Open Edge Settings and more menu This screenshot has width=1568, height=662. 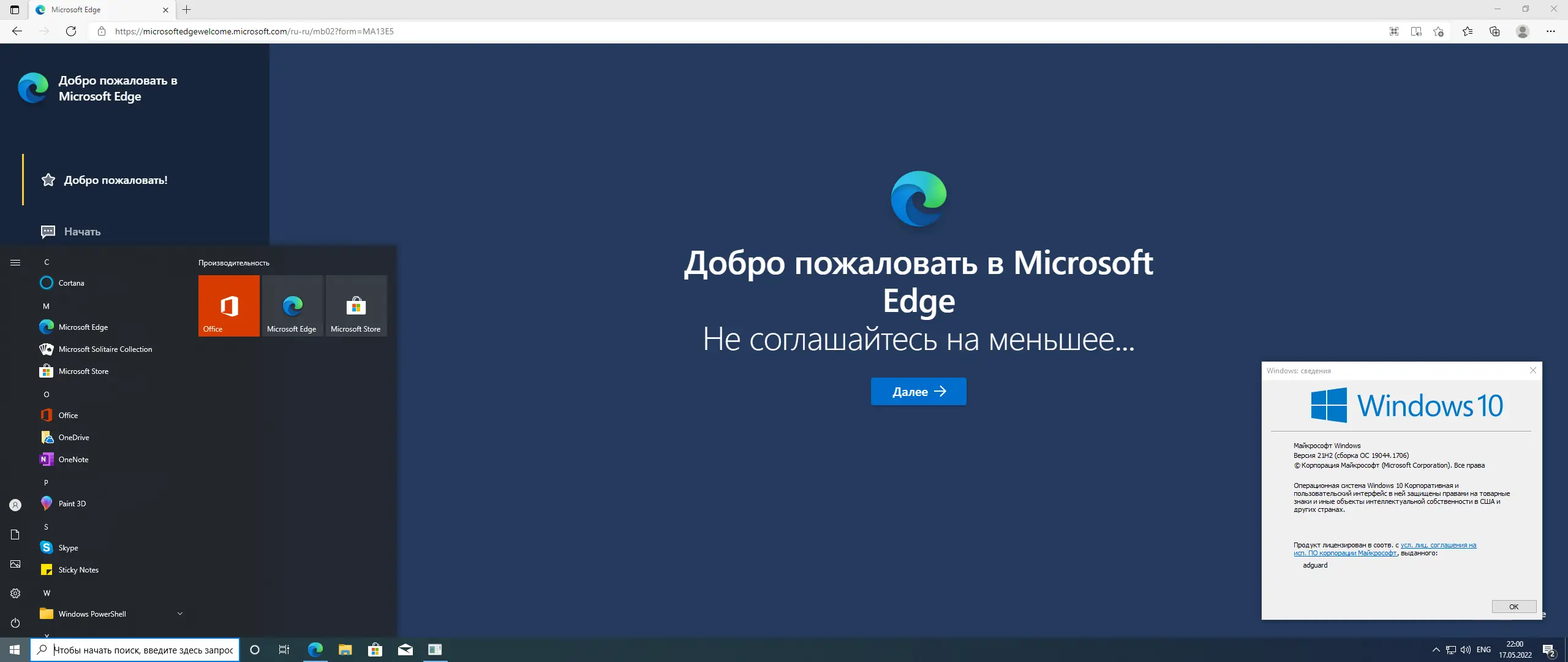[1550, 31]
